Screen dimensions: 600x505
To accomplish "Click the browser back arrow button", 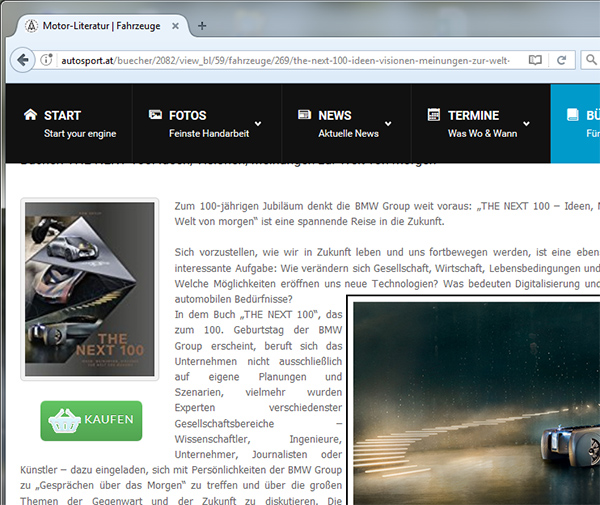I will [23, 60].
